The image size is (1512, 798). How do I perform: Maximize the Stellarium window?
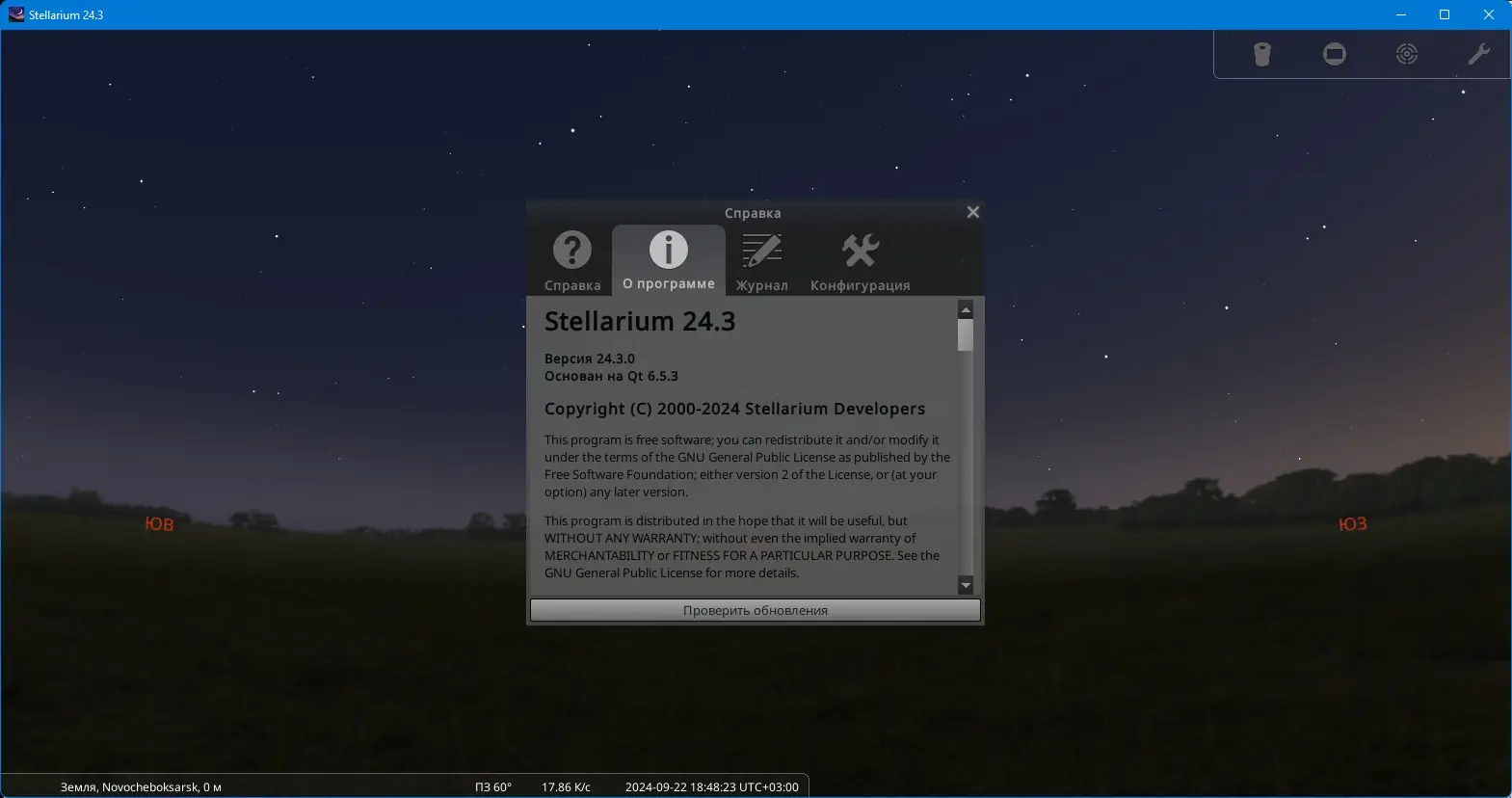pyautogui.click(x=1445, y=14)
